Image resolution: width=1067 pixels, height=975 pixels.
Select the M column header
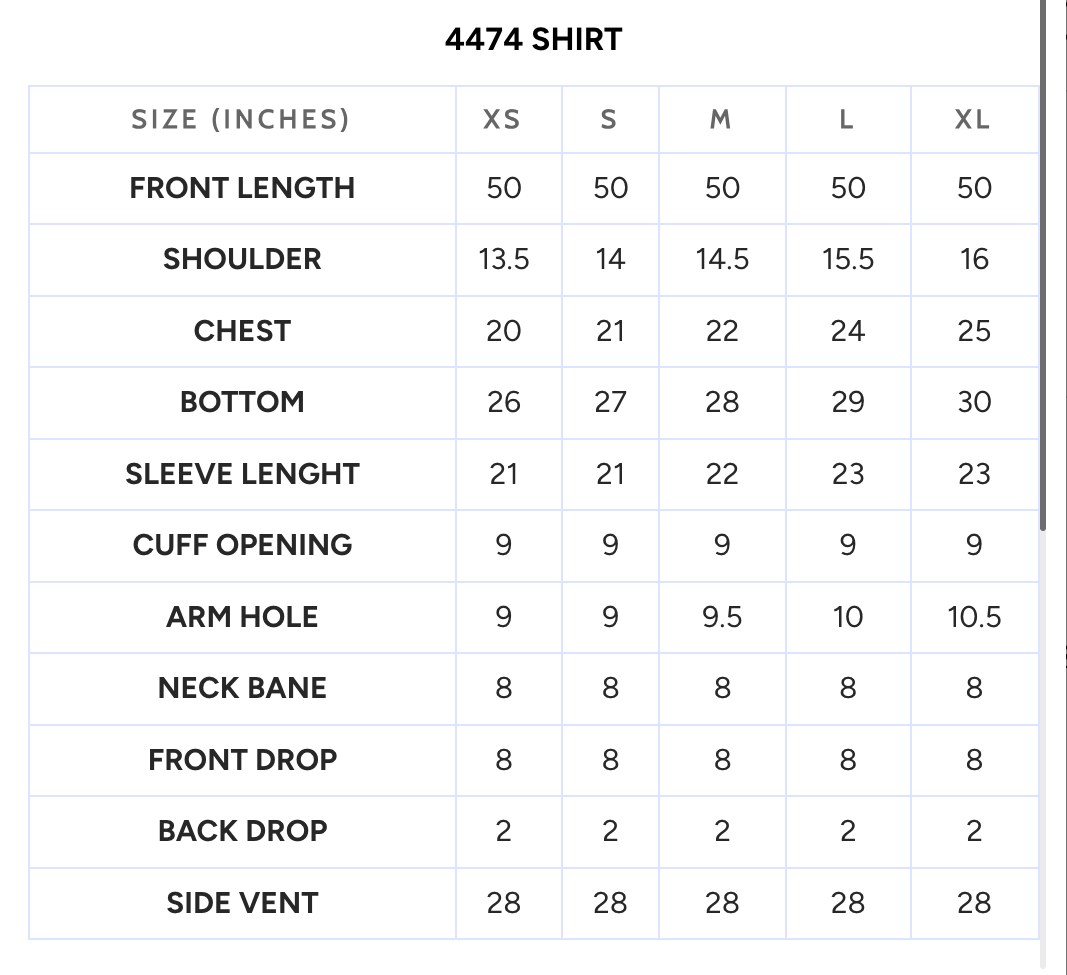click(x=721, y=120)
